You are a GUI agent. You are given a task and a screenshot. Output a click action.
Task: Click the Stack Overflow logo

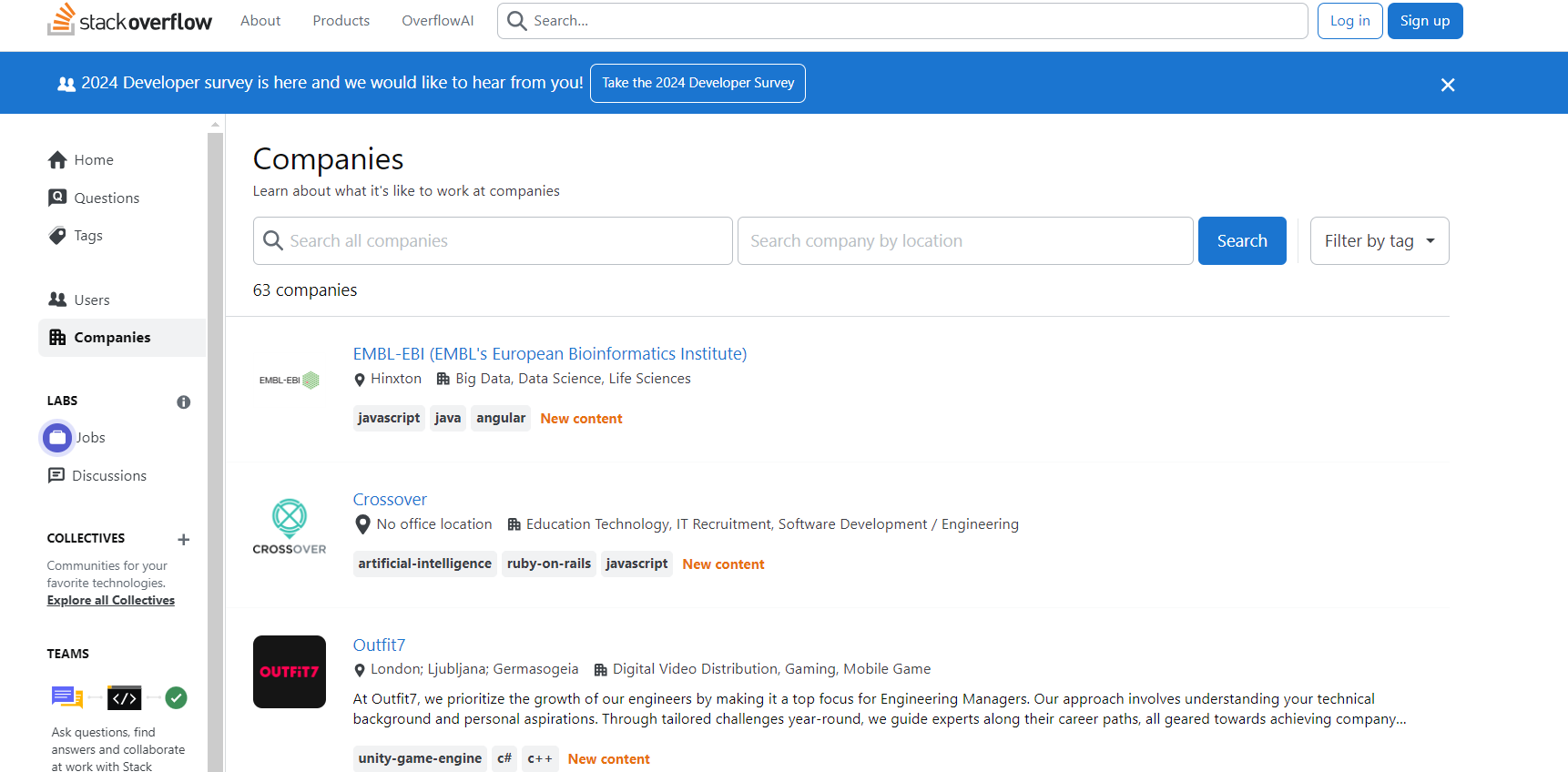click(x=129, y=20)
